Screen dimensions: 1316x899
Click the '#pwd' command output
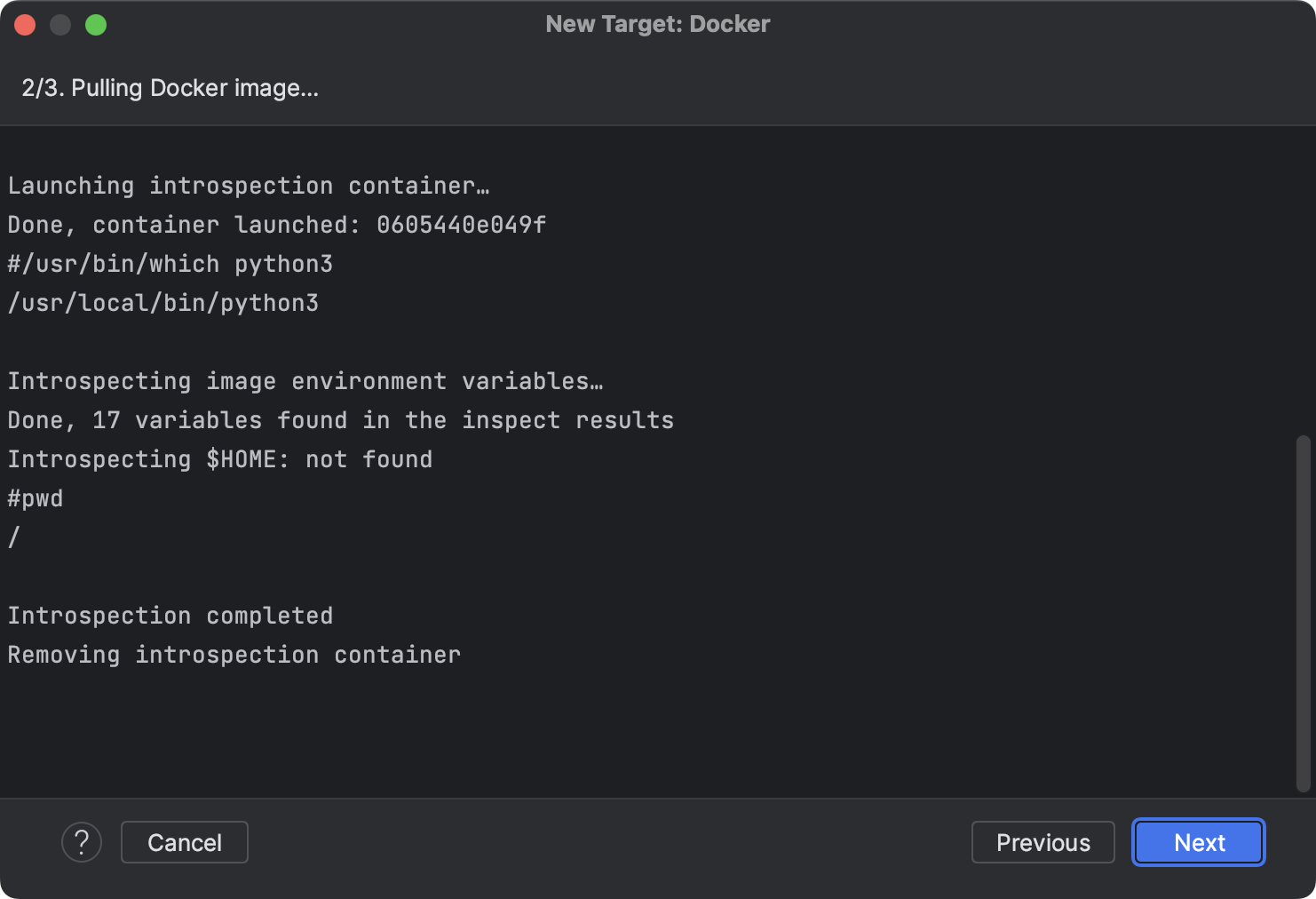click(x=35, y=497)
